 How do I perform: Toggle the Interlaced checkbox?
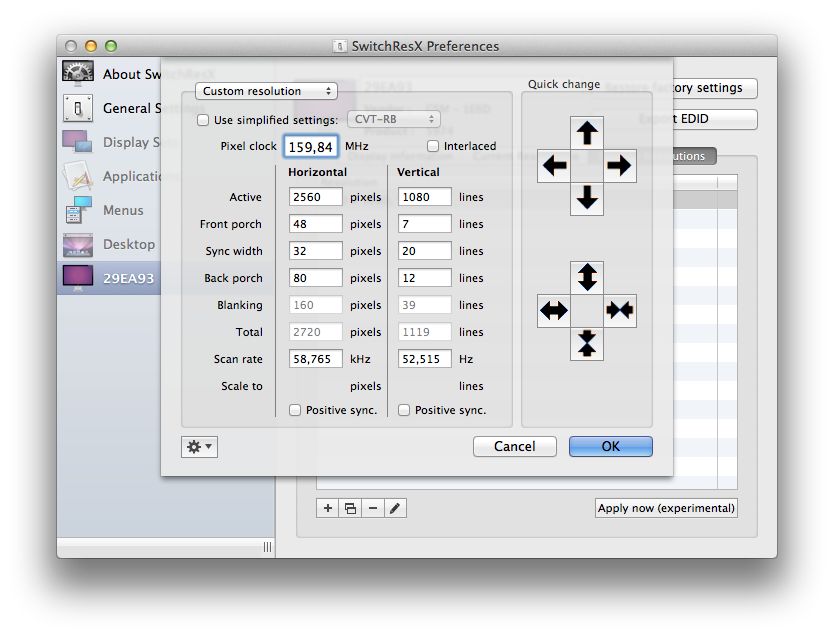click(x=433, y=146)
